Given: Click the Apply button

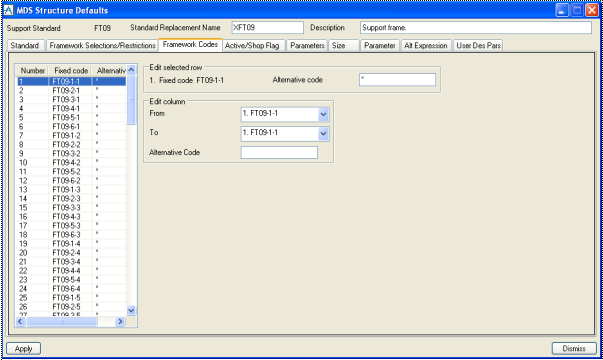Looking at the screenshot, I should tap(23, 348).
